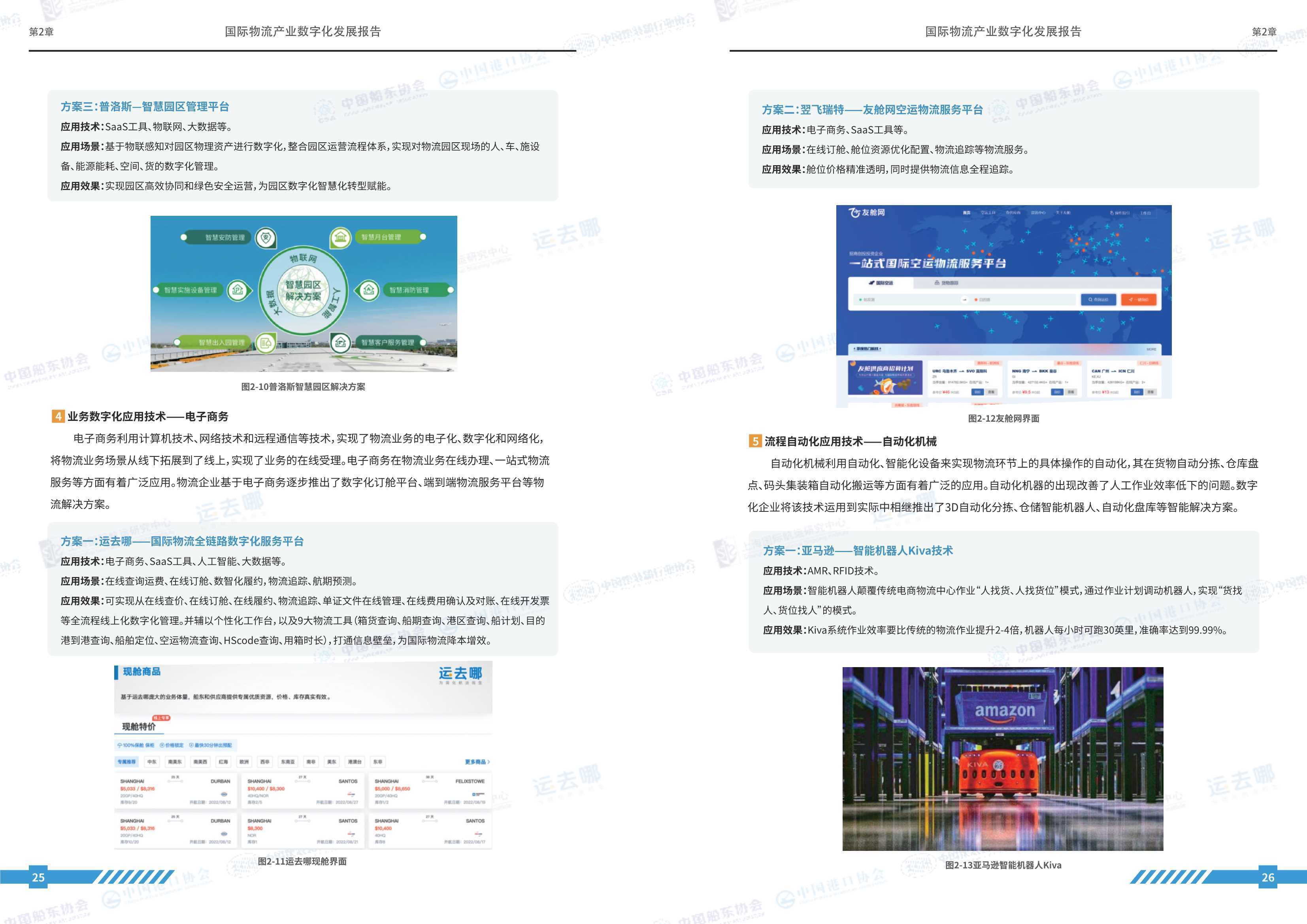The image size is (1307, 924).
Task: Click caption 图2-11运去哪现舱界面
Action: click(302, 862)
